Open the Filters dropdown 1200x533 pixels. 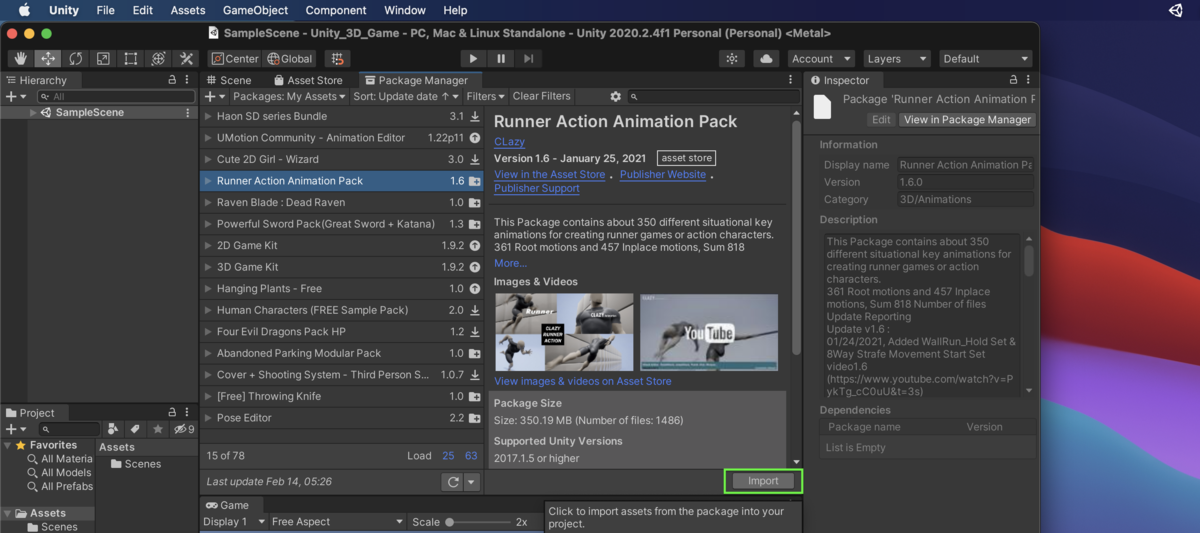(486, 96)
